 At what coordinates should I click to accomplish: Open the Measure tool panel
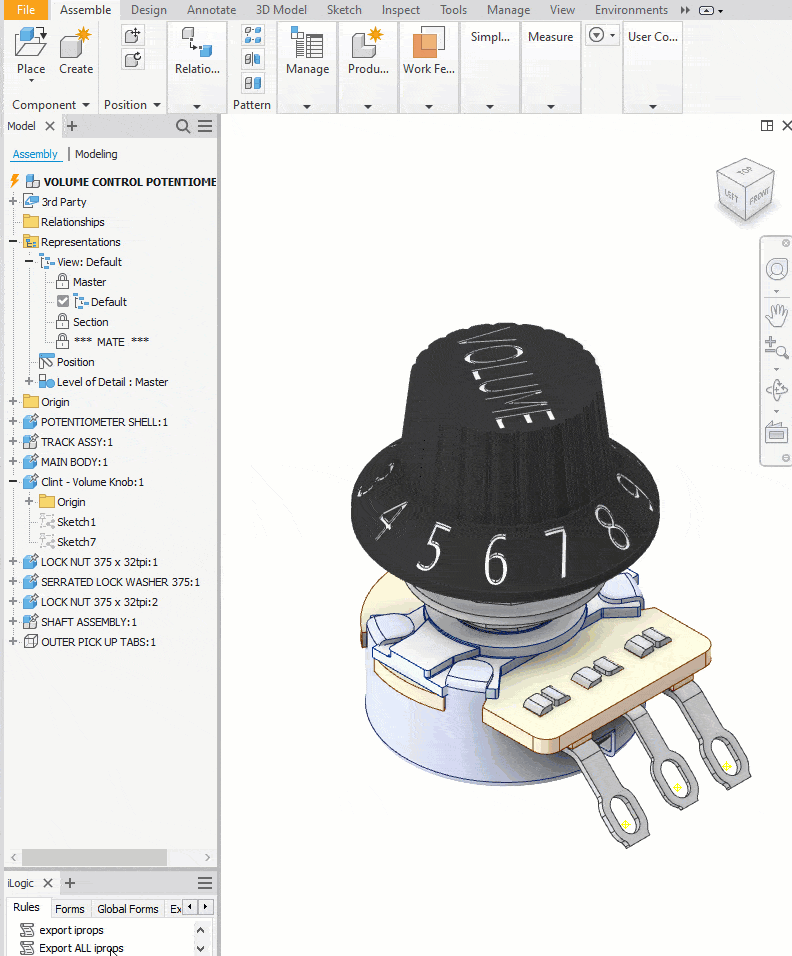click(x=550, y=37)
